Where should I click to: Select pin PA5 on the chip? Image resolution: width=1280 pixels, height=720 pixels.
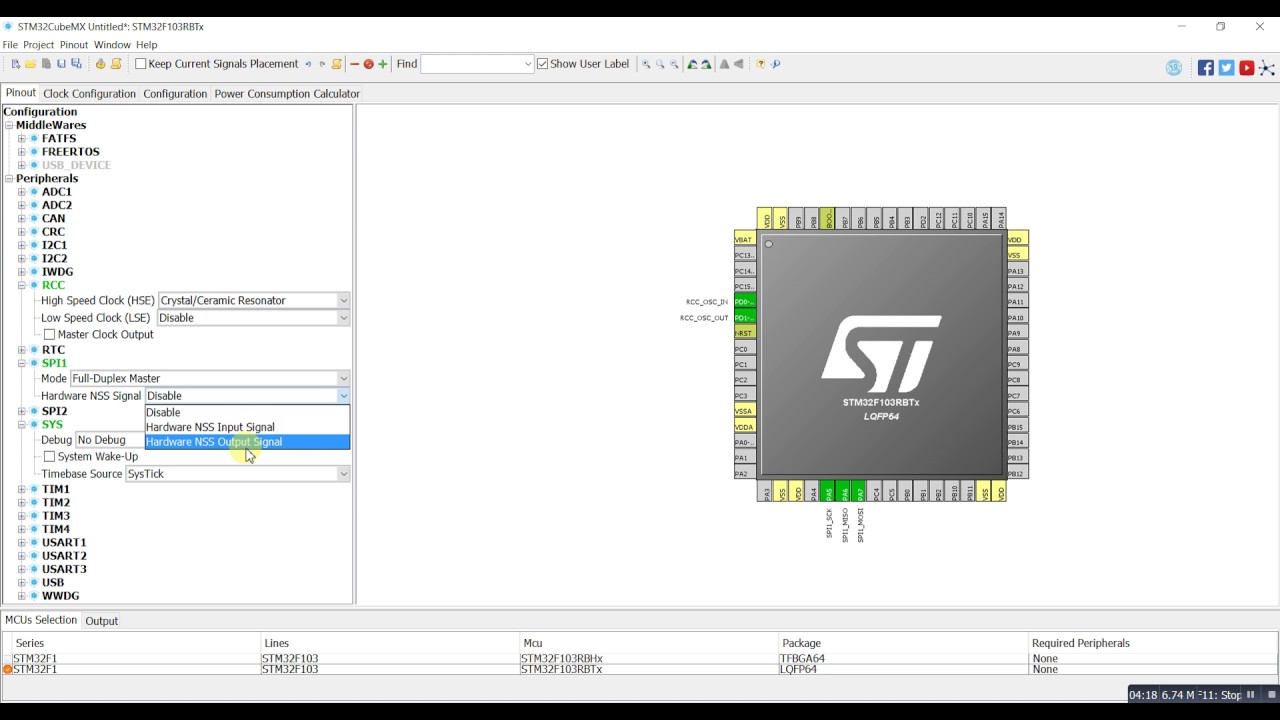pyautogui.click(x=828, y=493)
